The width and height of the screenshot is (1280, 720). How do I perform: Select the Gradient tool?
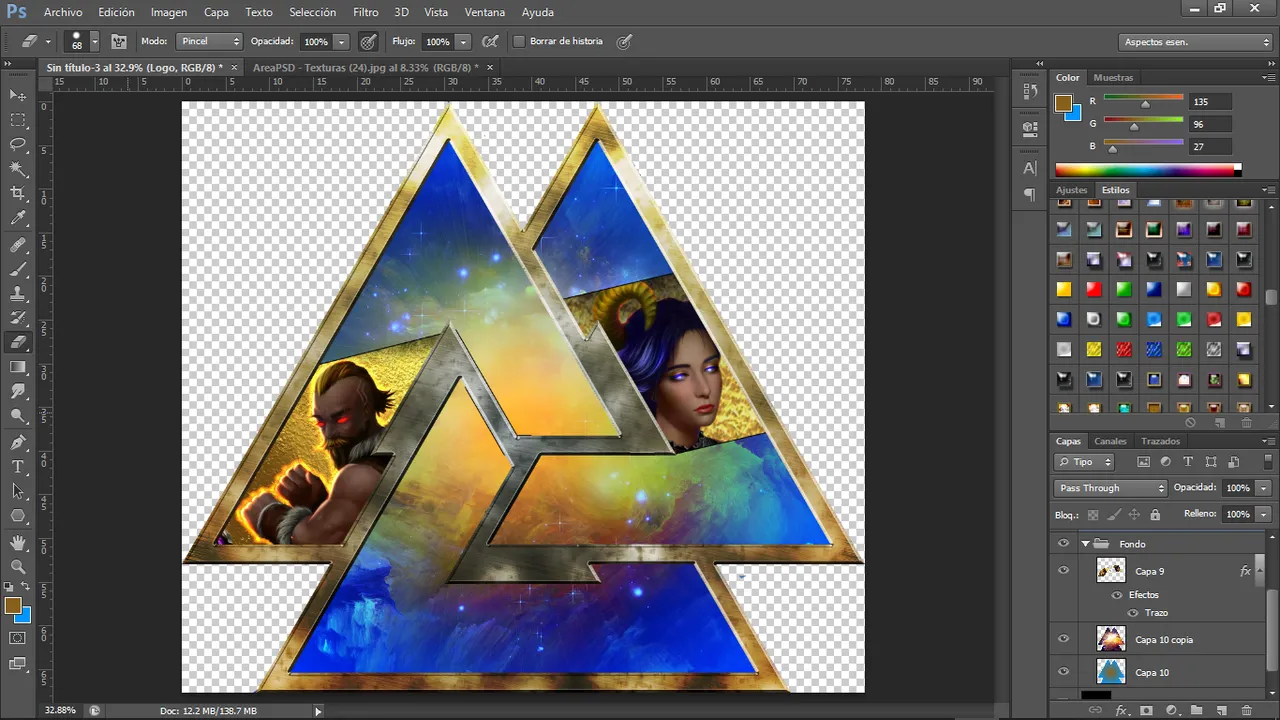coord(18,367)
